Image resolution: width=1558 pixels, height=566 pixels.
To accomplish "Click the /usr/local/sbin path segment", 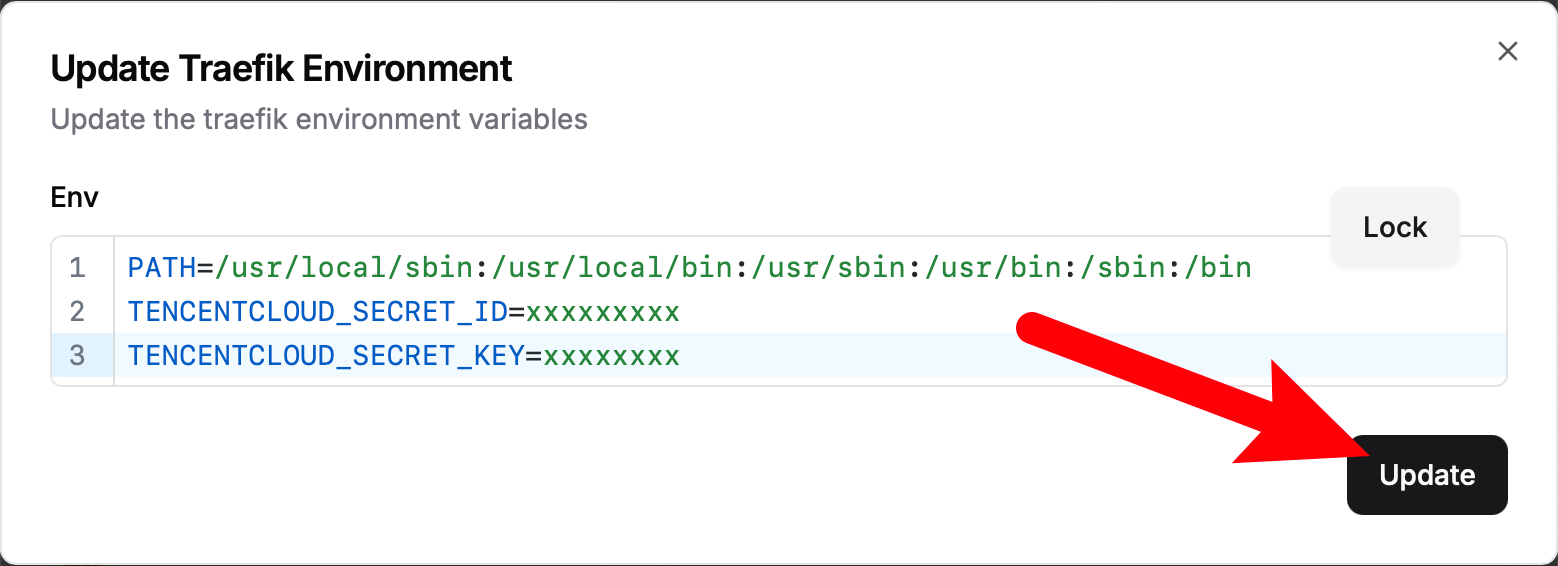I will (342, 268).
